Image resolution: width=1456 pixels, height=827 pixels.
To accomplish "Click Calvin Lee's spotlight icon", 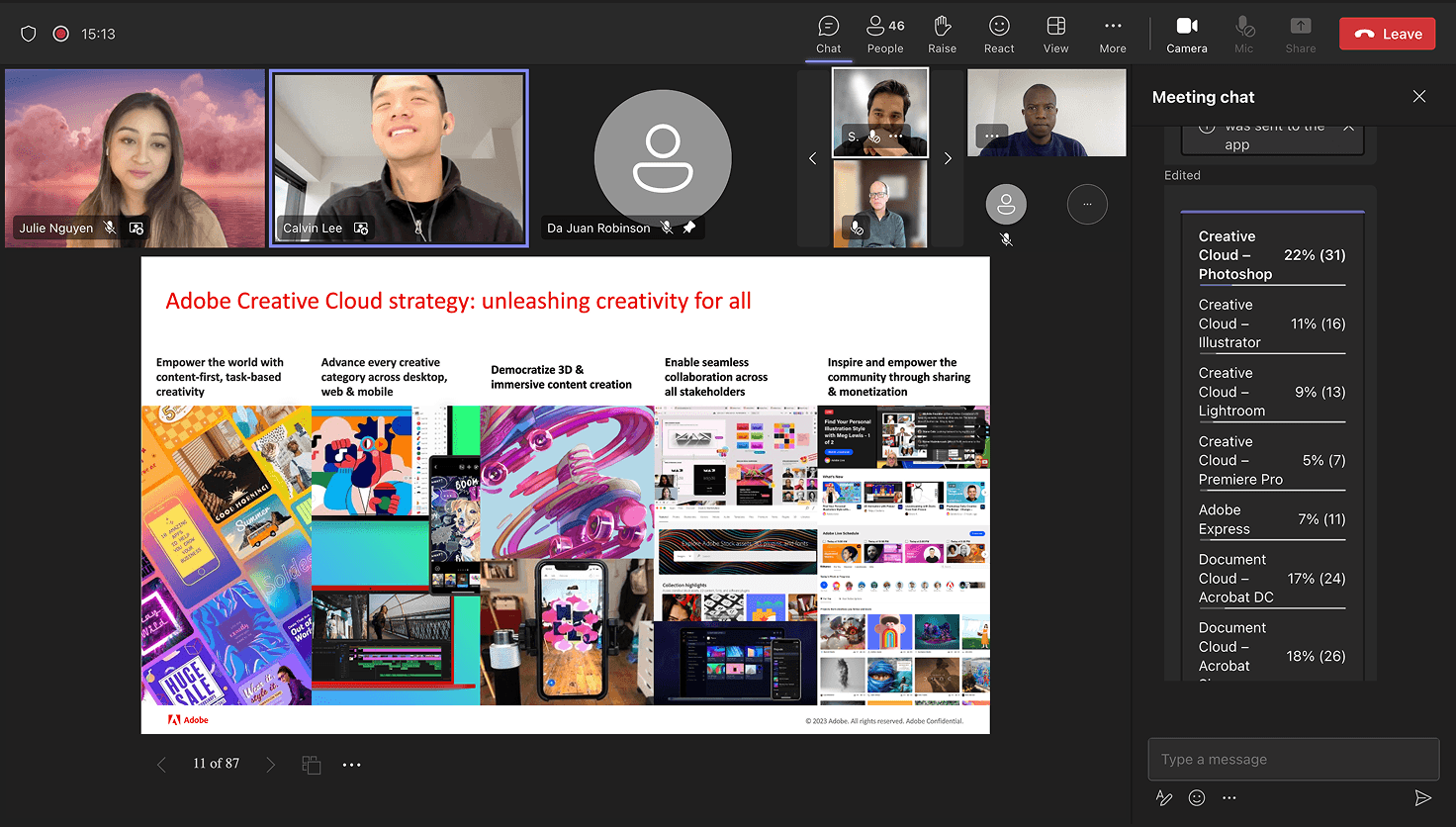I will click(361, 228).
